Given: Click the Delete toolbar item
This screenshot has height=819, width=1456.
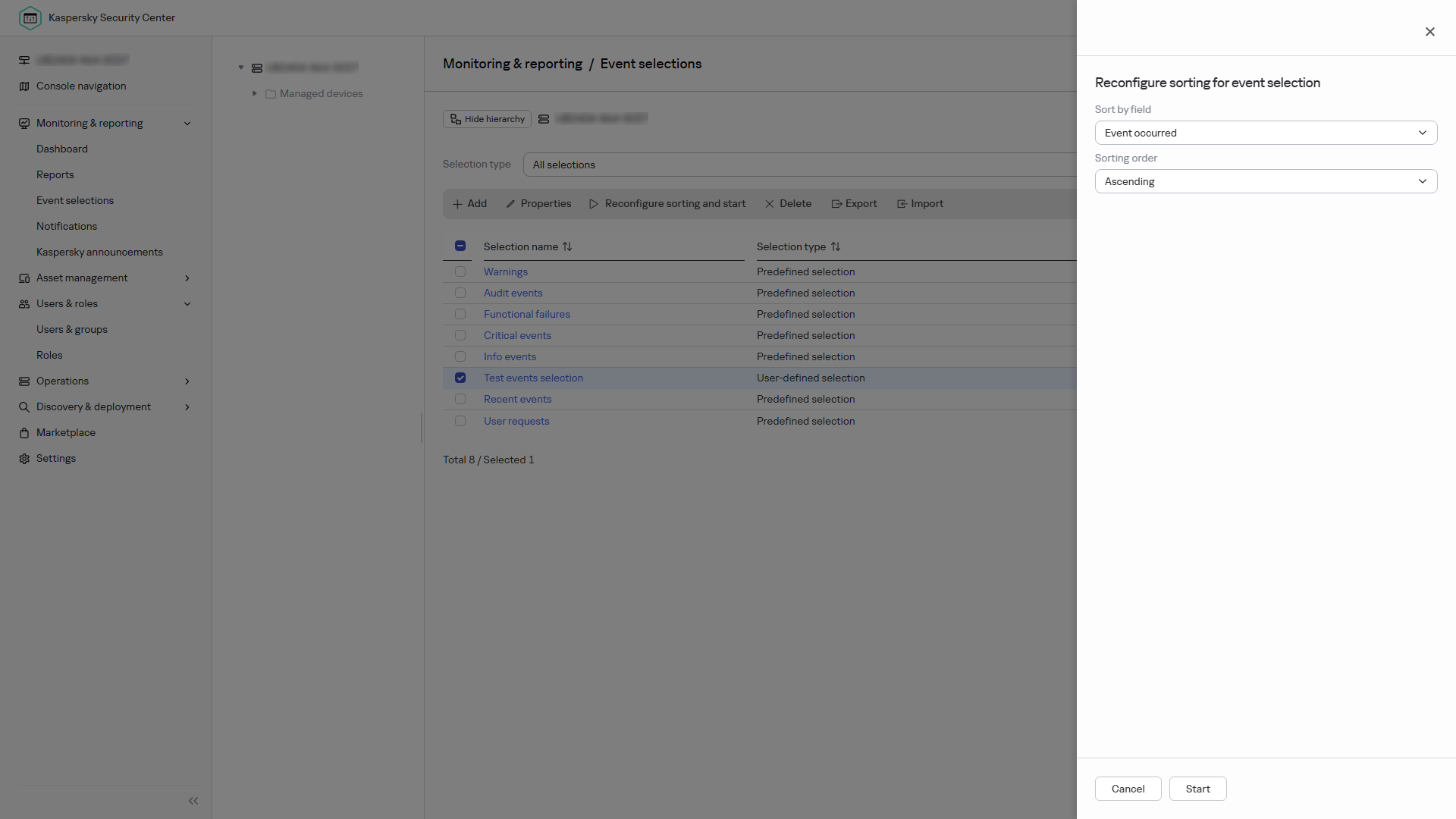Looking at the screenshot, I should pos(788,204).
